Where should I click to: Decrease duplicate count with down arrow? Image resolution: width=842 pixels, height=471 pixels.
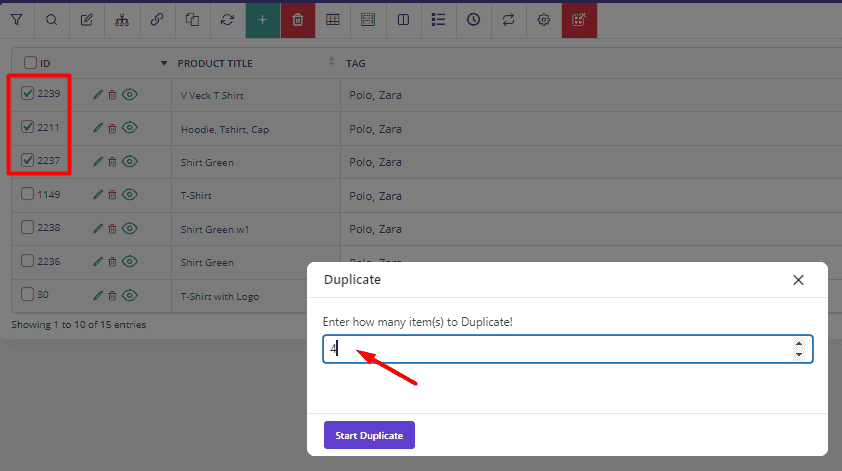[799, 354]
